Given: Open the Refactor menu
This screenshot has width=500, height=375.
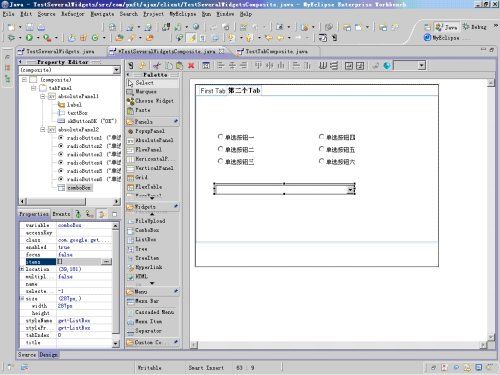Looking at the screenshot, I should [x=72, y=14].
